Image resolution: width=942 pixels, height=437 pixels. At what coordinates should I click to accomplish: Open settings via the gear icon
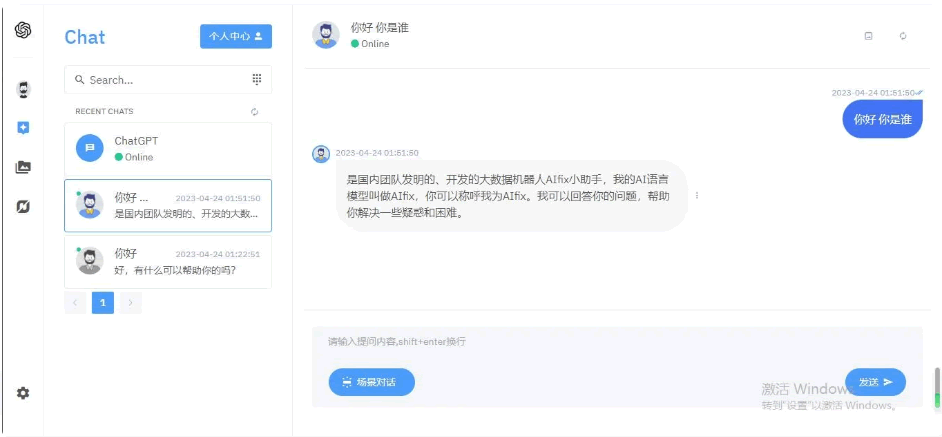click(x=23, y=393)
